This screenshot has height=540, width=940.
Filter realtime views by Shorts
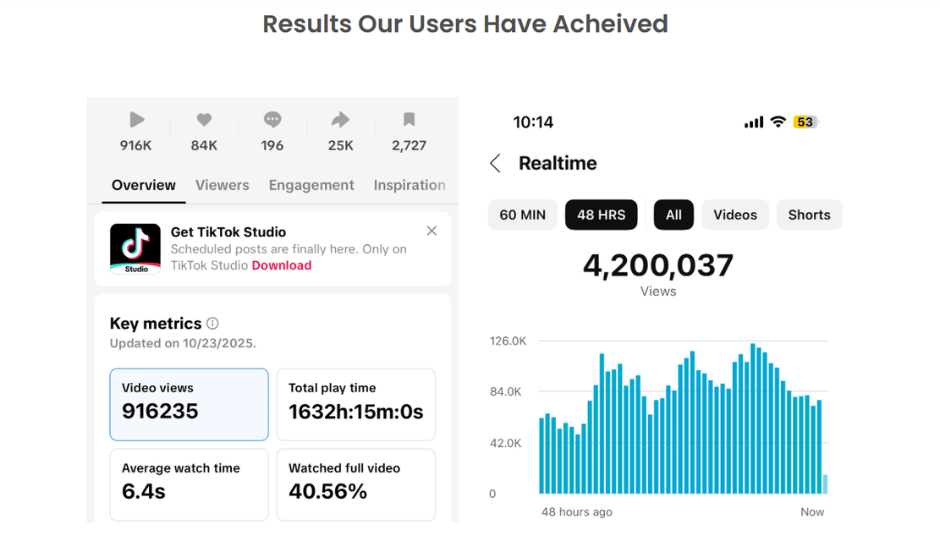[809, 215]
